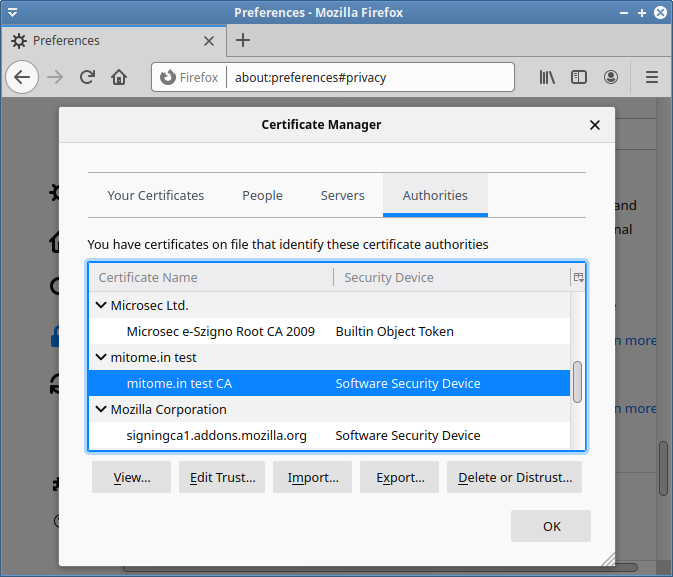The height and width of the screenshot is (577, 673).
Task: Open the Firefox home page icon
Action: [119, 77]
